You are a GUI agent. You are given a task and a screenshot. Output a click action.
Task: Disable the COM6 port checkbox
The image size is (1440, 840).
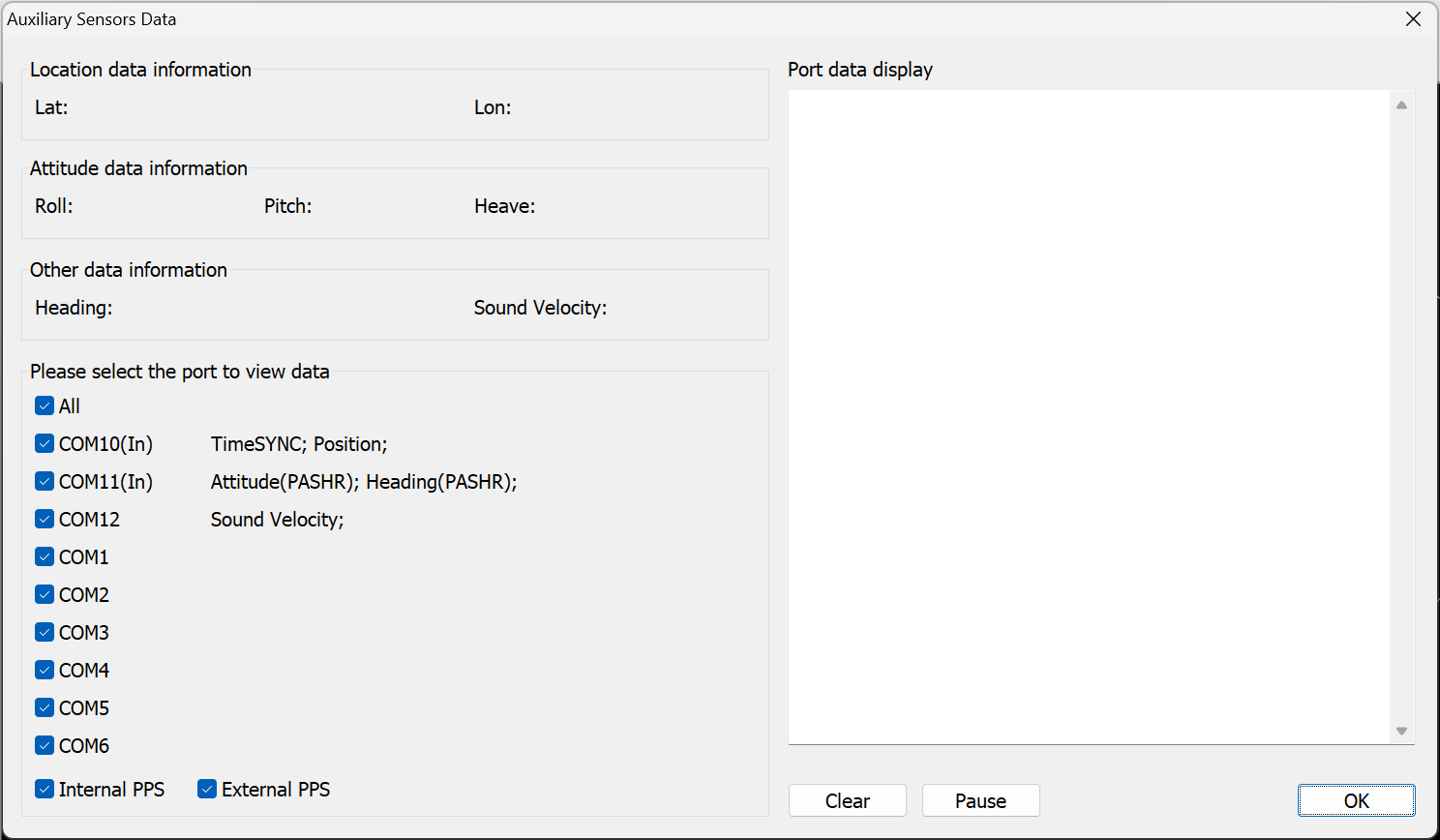pos(45,746)
